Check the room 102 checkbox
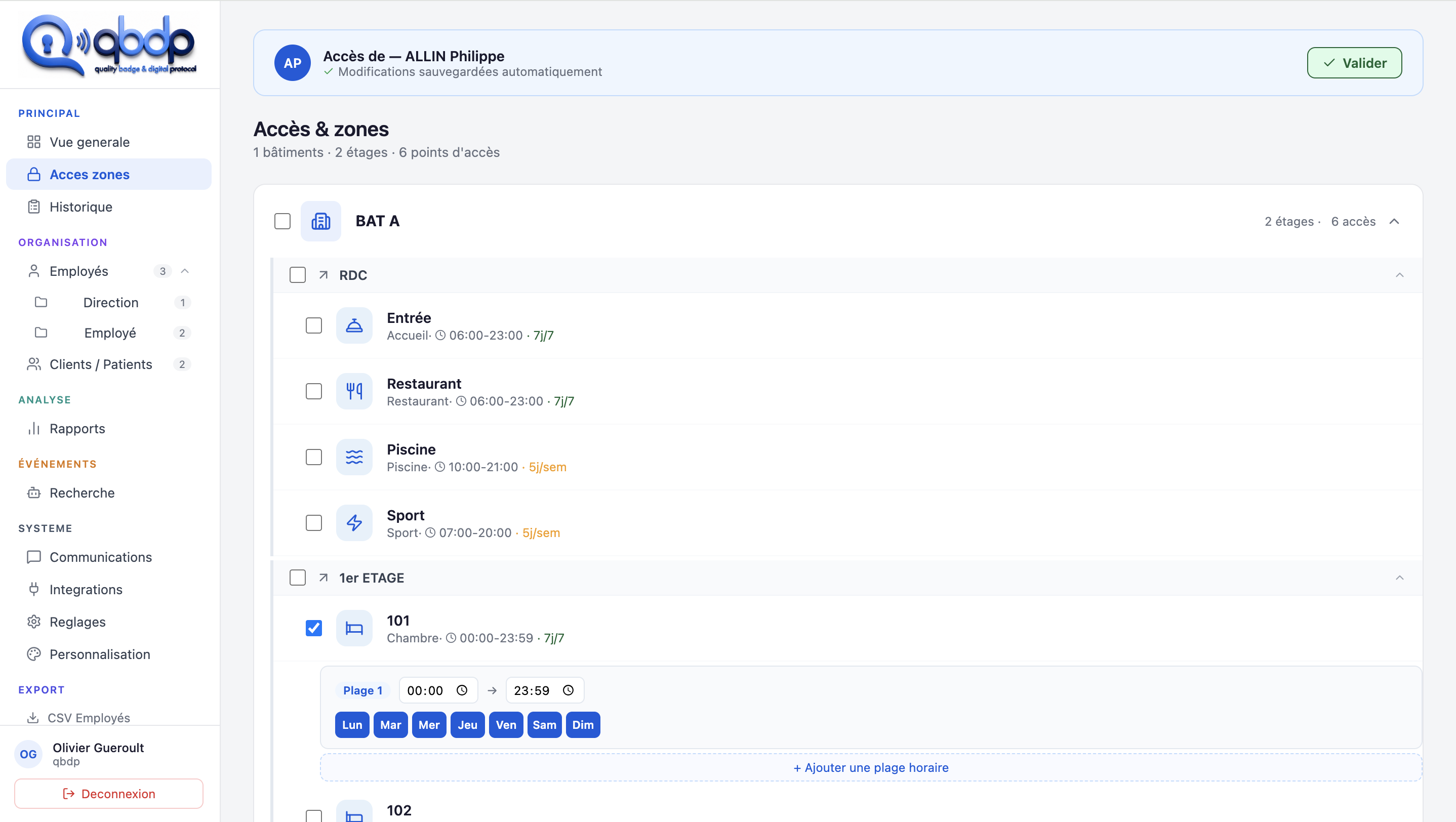Image resolution: width=1456 pixels, height=822 pixels. point(314,816)
